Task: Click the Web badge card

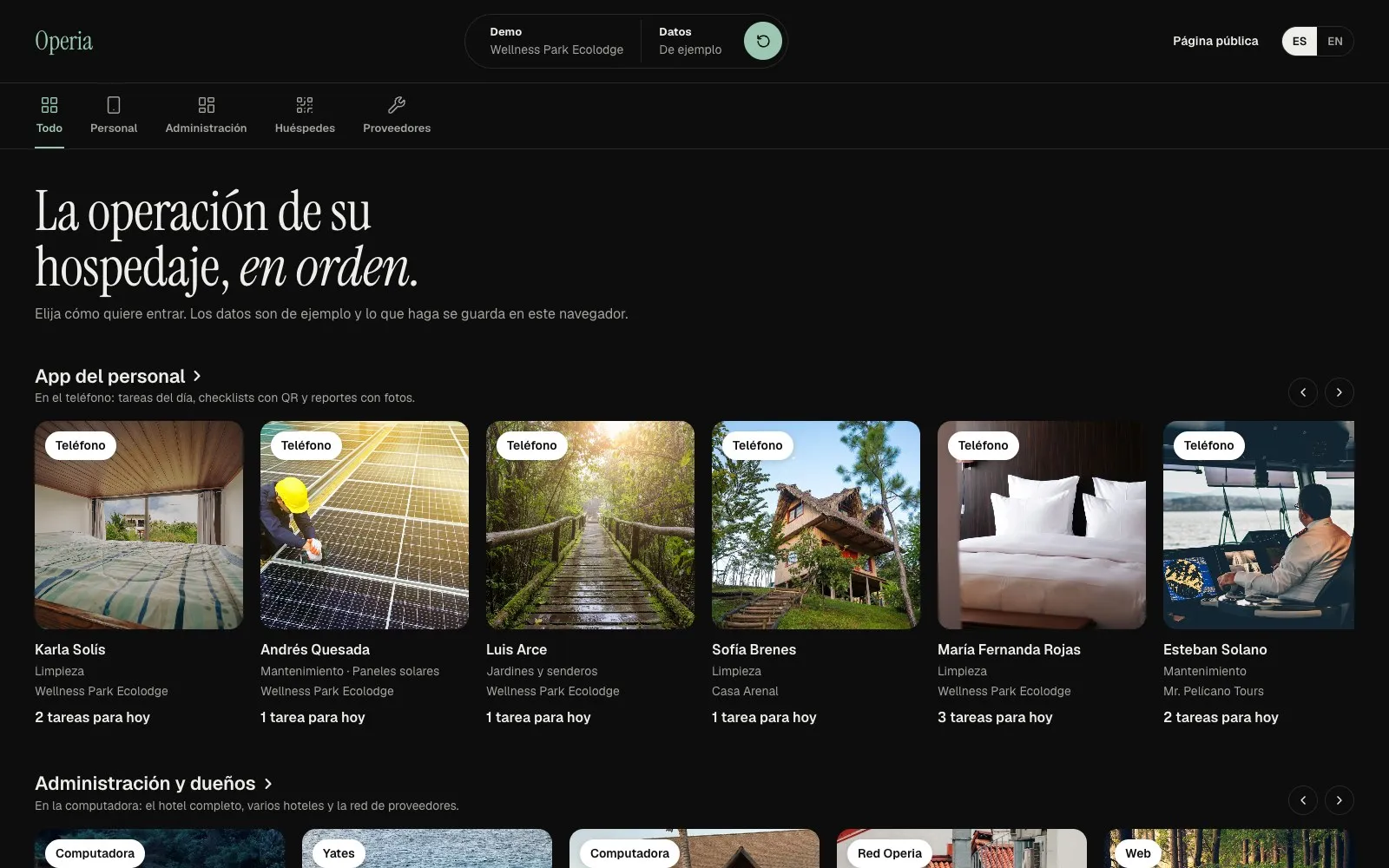Action: click(x=1138, y=853)
